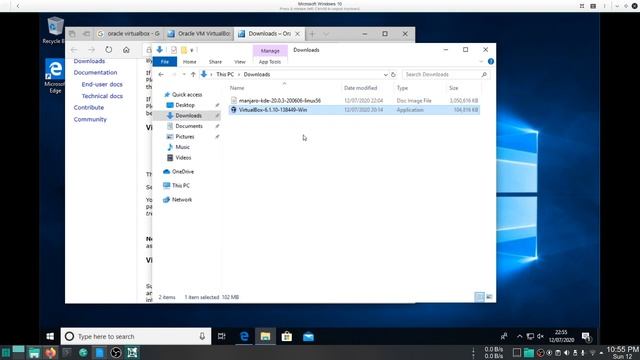Open a new tab in Edge
The height and width of the screenshot is (360, 640).
click(x=312, y=34)
